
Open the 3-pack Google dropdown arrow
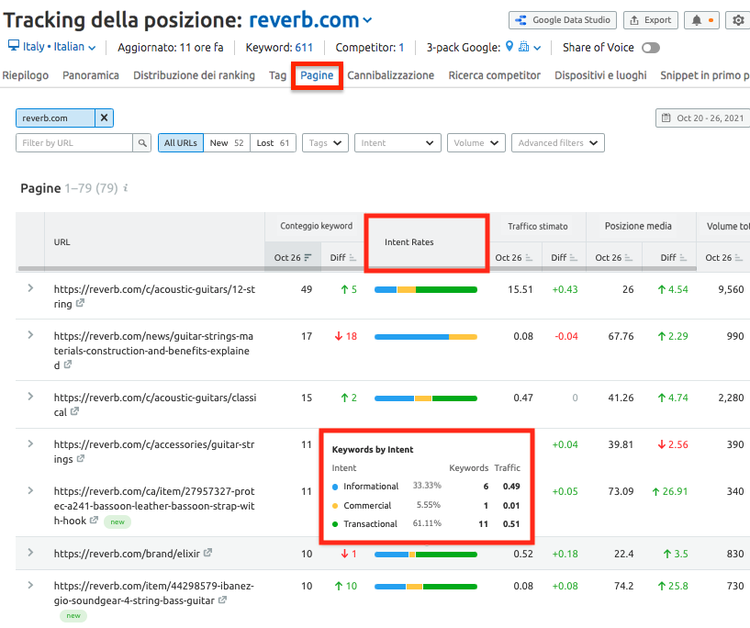[537, 48]
